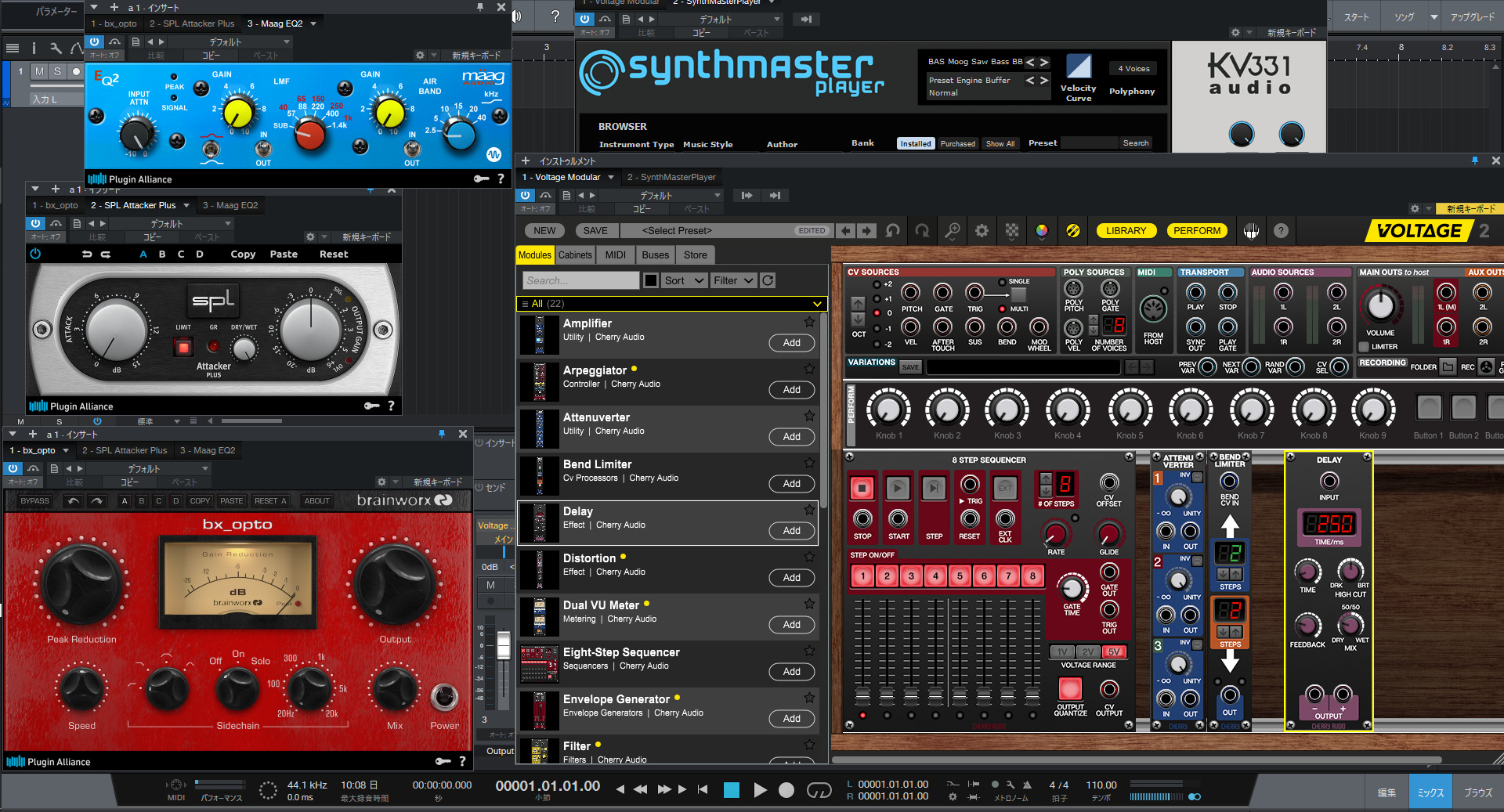Viewport: 1504px width, 812px height.
Task: Refresh the module list in the Voltage browser
Action: click(768, 280)
